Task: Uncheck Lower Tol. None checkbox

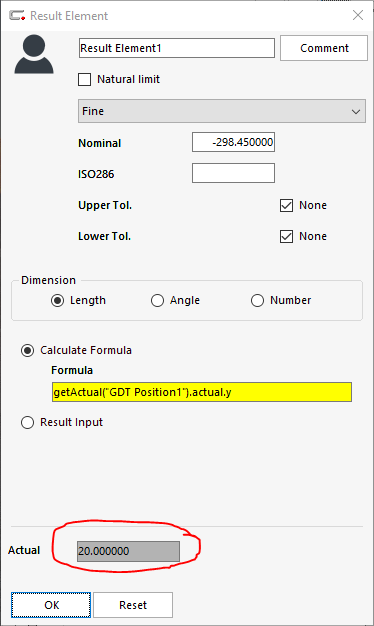Action: (x=286, y=236)
